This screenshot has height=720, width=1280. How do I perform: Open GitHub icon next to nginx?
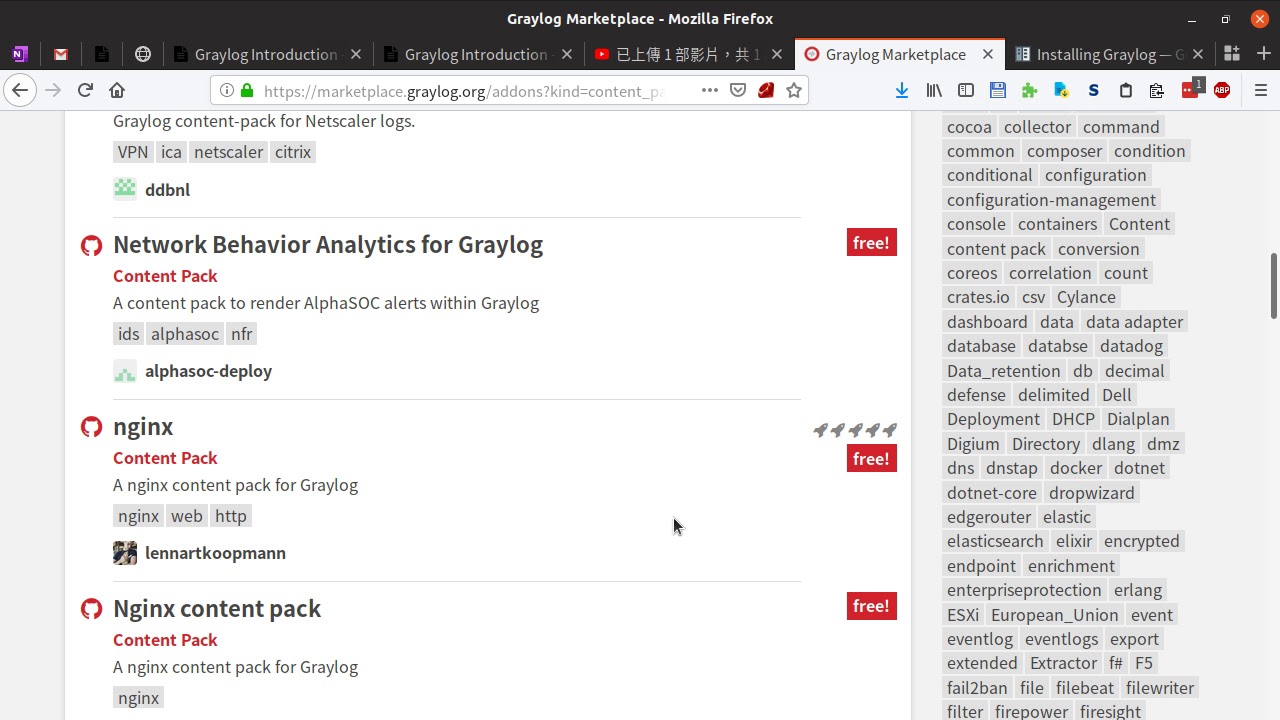(91, 427)
